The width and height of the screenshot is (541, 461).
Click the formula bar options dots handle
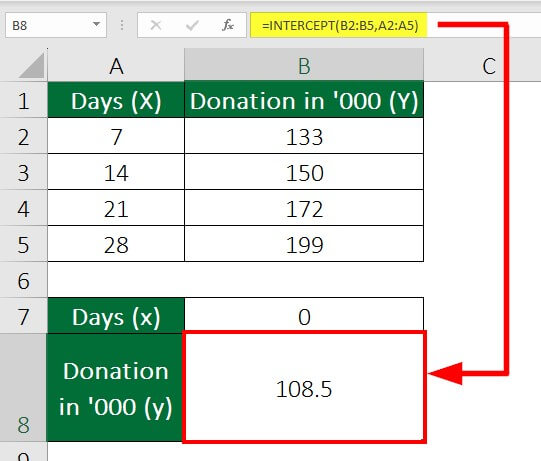[122, 25]
